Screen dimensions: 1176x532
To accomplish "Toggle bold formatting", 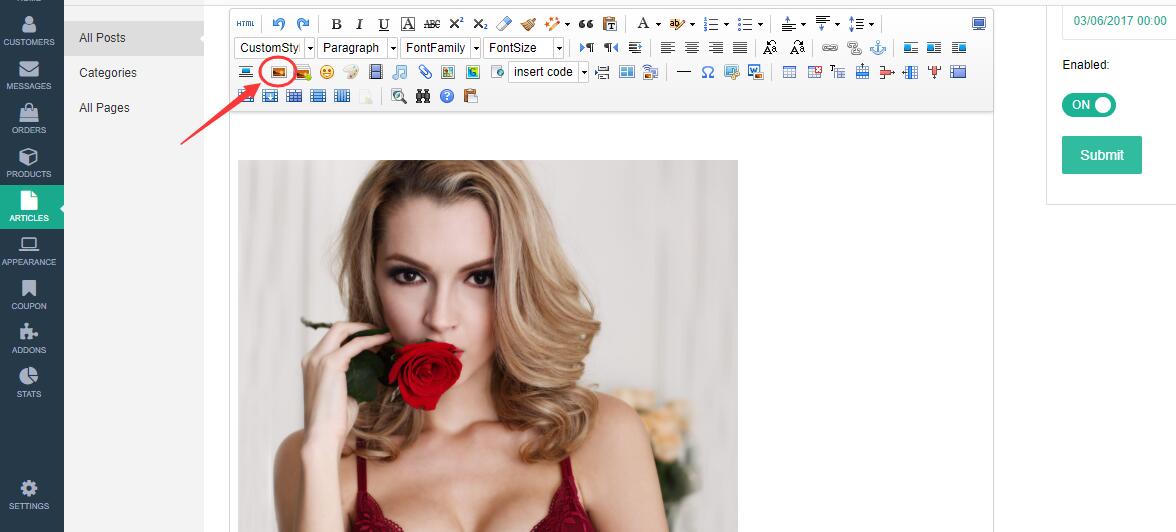I will tap(336, 24).
